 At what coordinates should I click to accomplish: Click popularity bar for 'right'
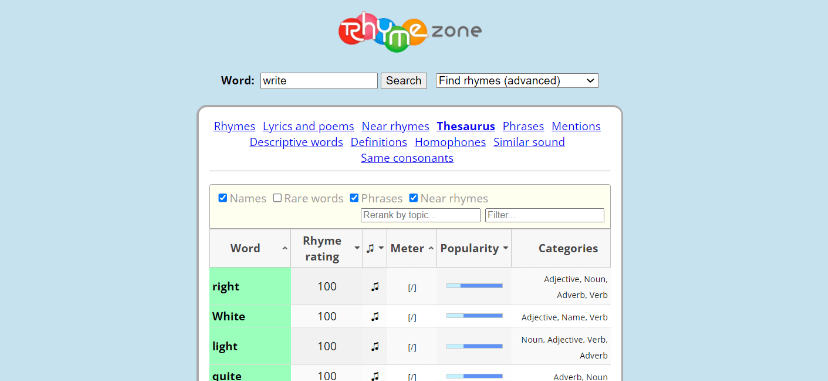[x=474, y=285]
